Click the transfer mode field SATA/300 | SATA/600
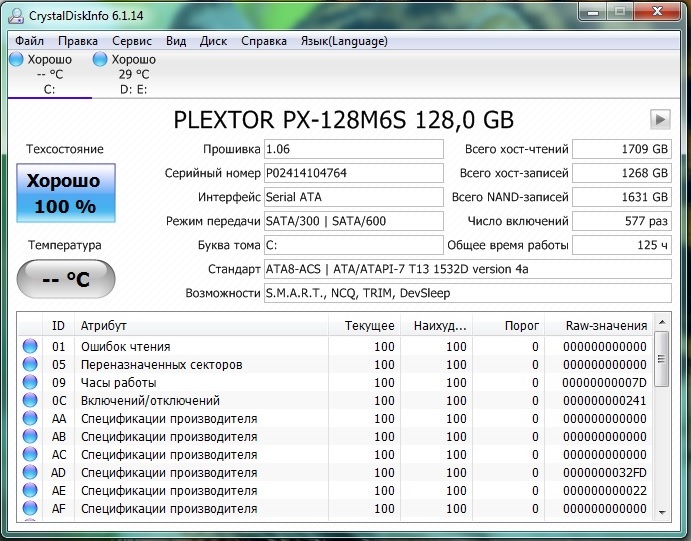 point(354,221)
